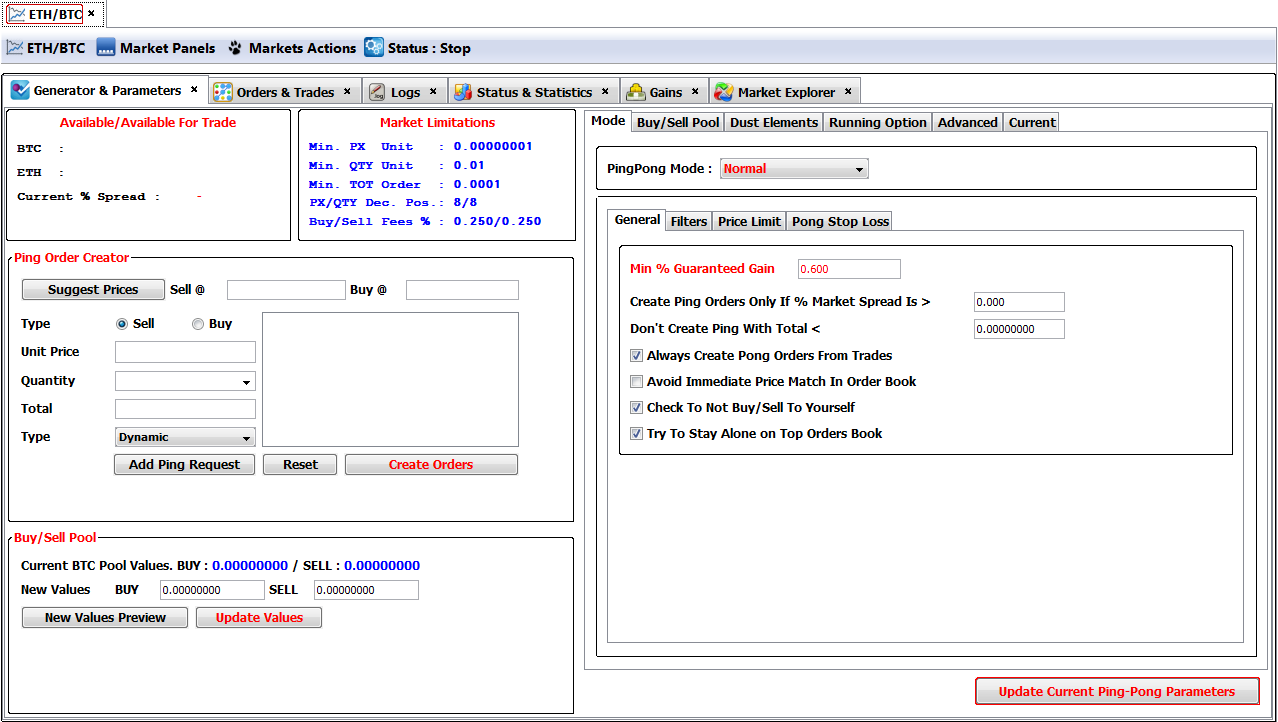
Task: Click the Status Stop gear icon
Action: [x=374, y=48]
